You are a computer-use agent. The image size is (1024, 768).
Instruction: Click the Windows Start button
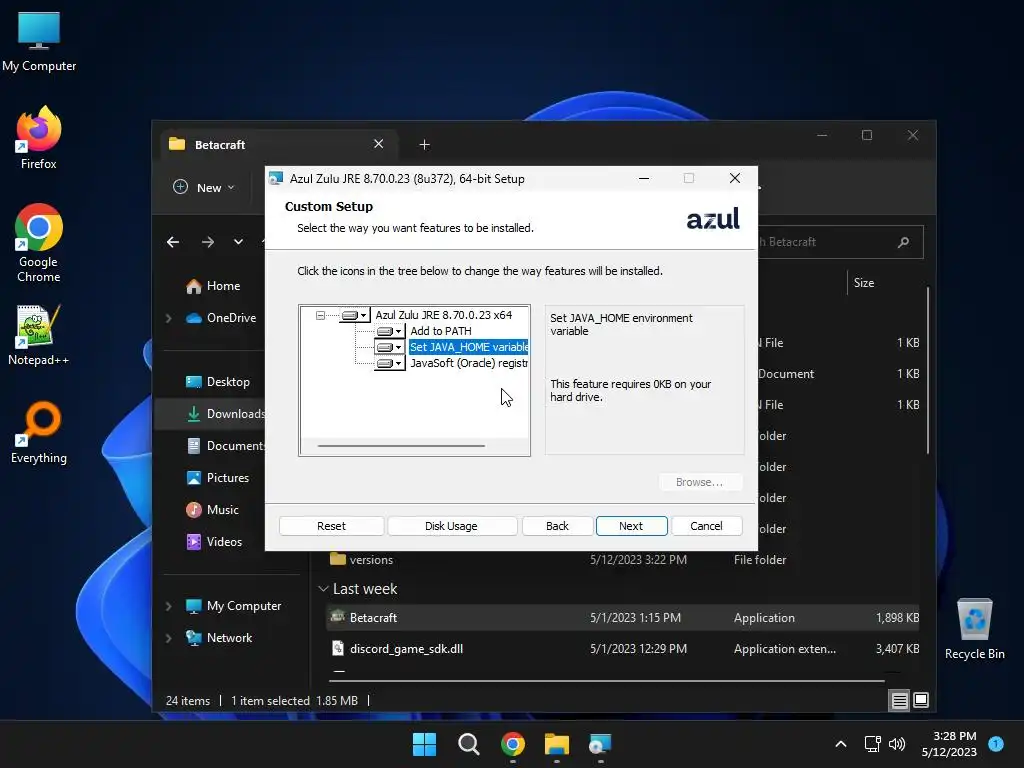click(424, 744)
